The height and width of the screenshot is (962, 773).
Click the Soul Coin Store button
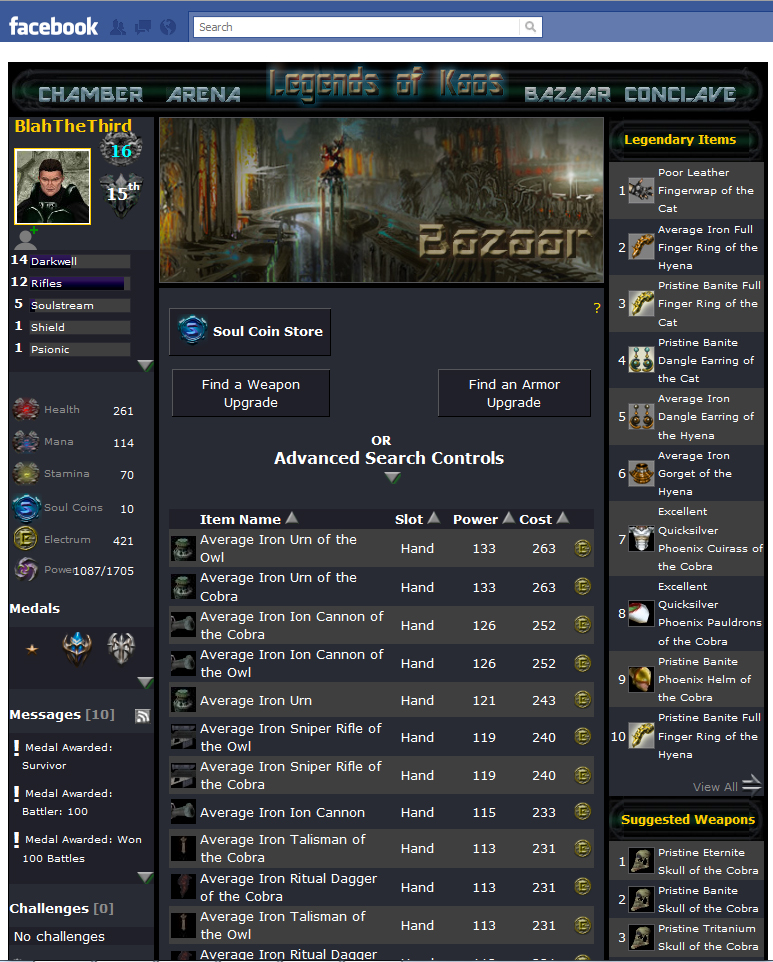click(250, 332)
